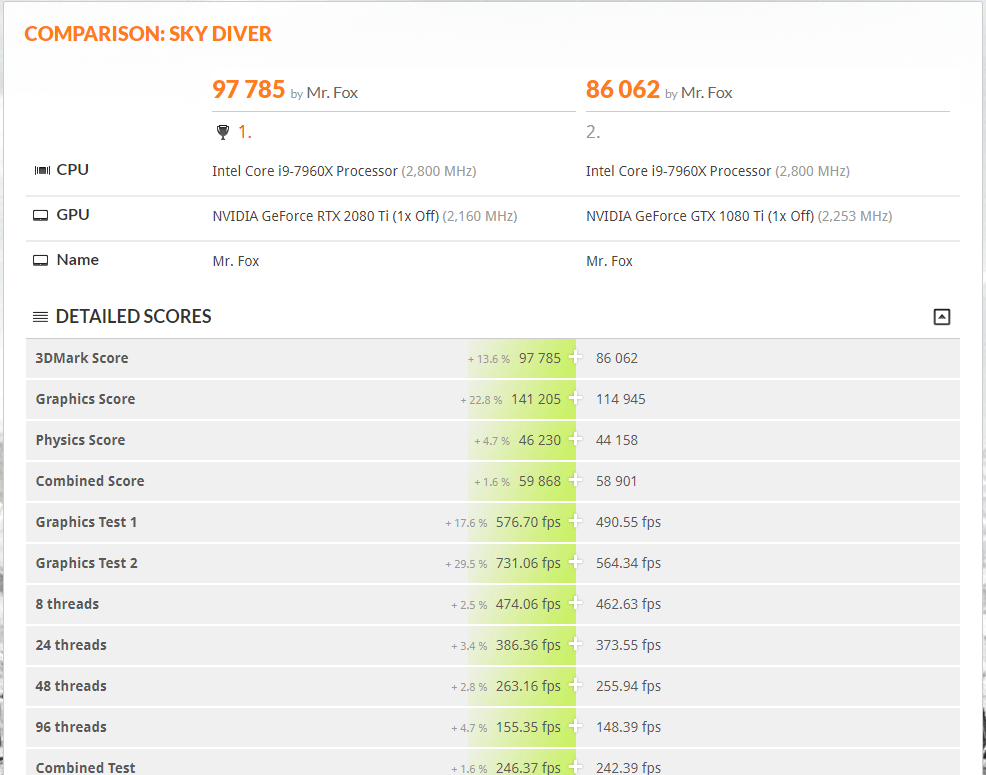Click the CPU chip icon

[42, 170]
